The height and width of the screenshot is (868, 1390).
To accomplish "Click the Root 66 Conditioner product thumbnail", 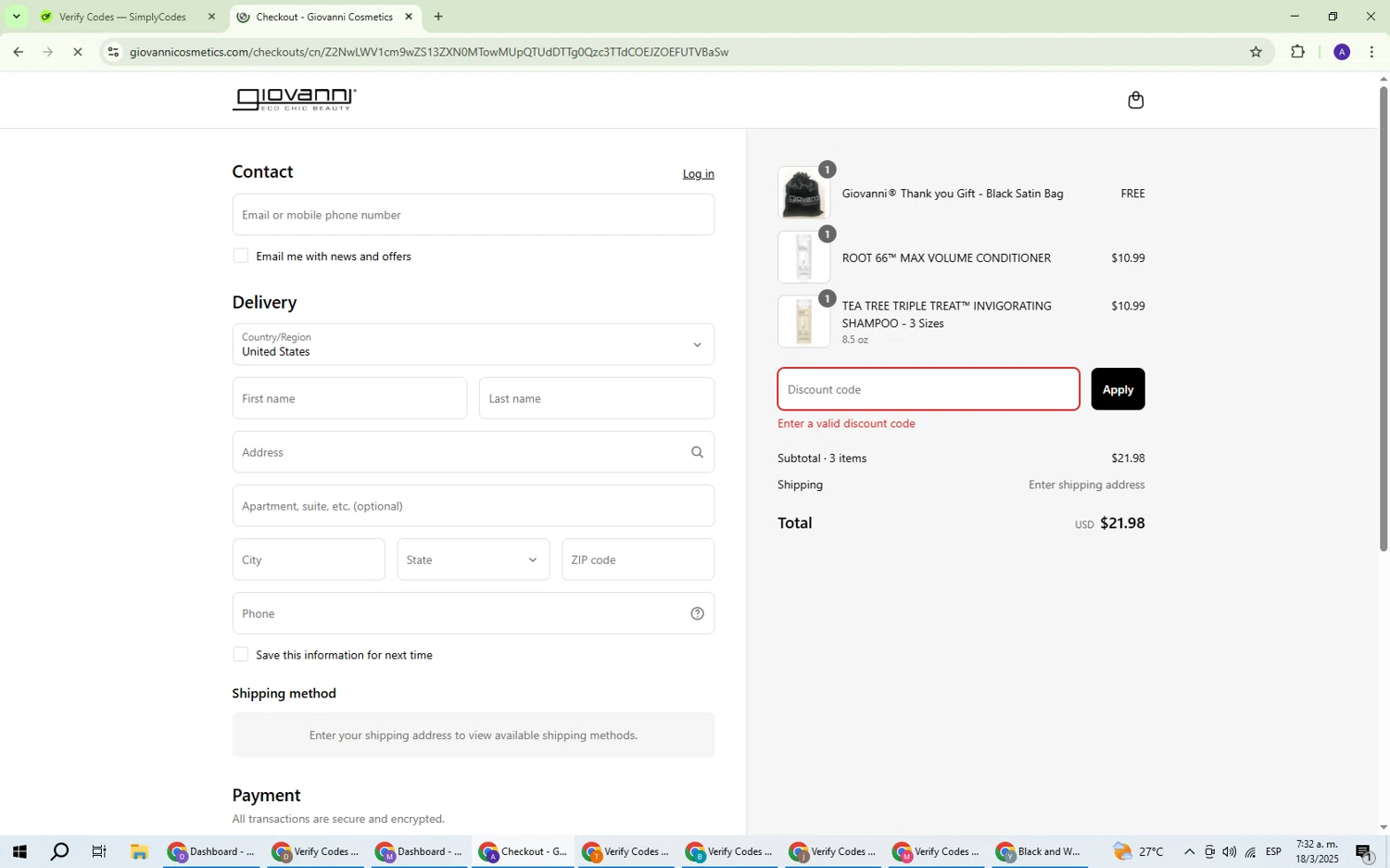I will 803,258.
